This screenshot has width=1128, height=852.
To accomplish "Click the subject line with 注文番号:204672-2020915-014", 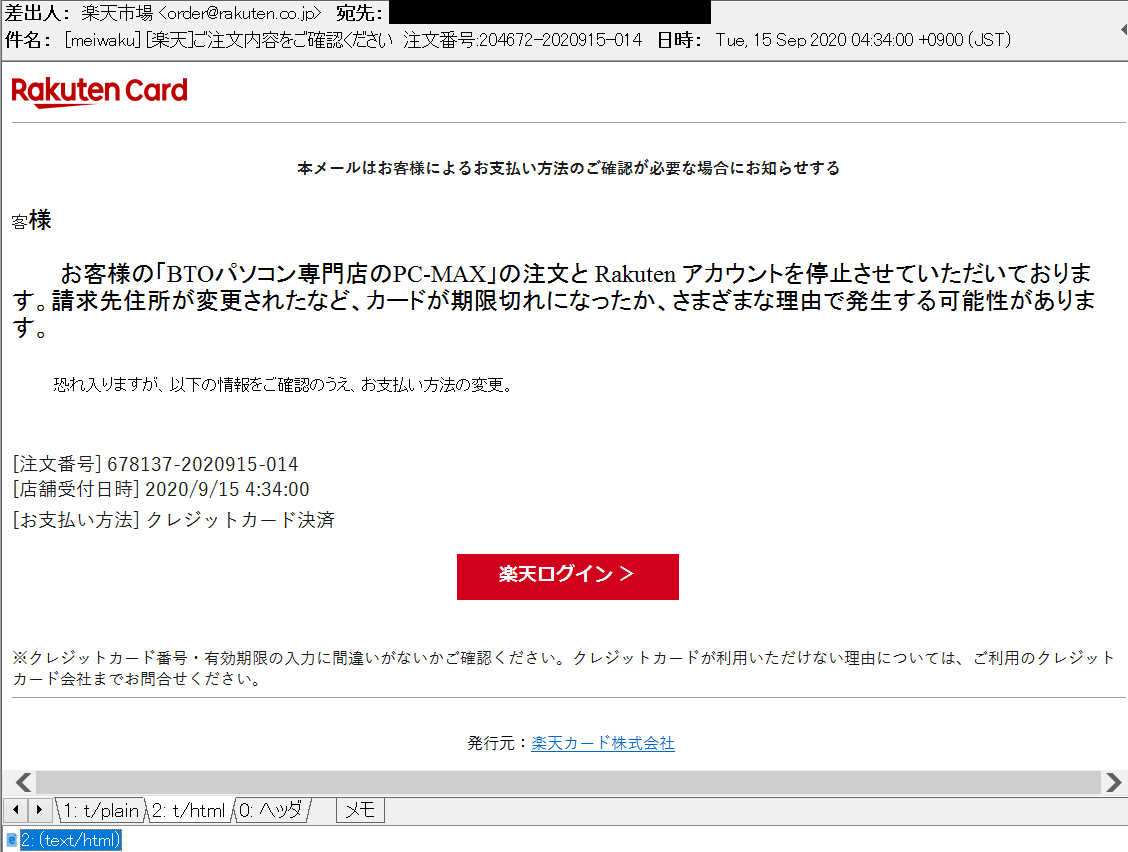I will pos(352,40).
